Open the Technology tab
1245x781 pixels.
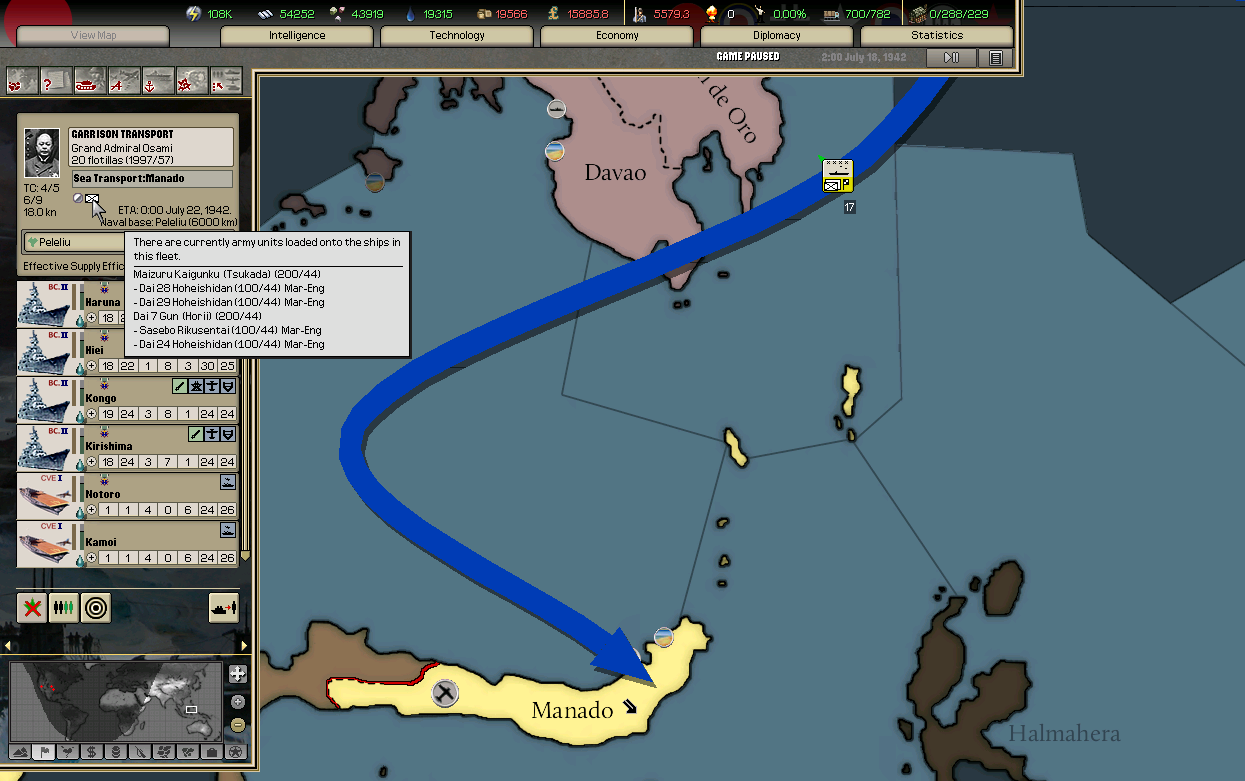tap(457, 36)
